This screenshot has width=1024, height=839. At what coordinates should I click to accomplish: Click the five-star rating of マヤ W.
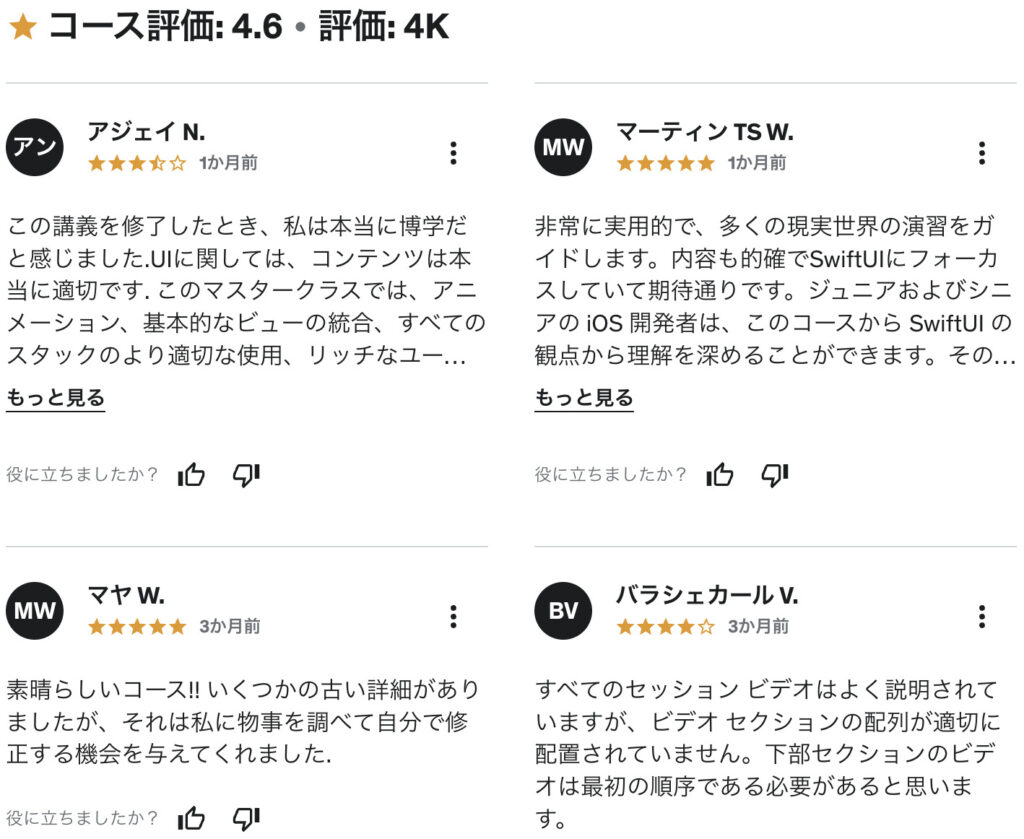pos(137,627)
